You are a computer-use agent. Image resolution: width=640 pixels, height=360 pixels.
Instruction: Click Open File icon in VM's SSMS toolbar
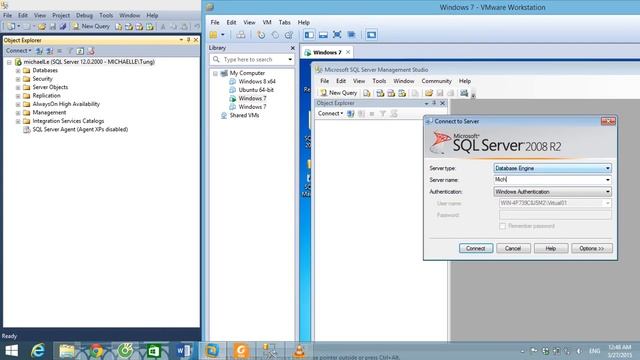pos(429,93)
